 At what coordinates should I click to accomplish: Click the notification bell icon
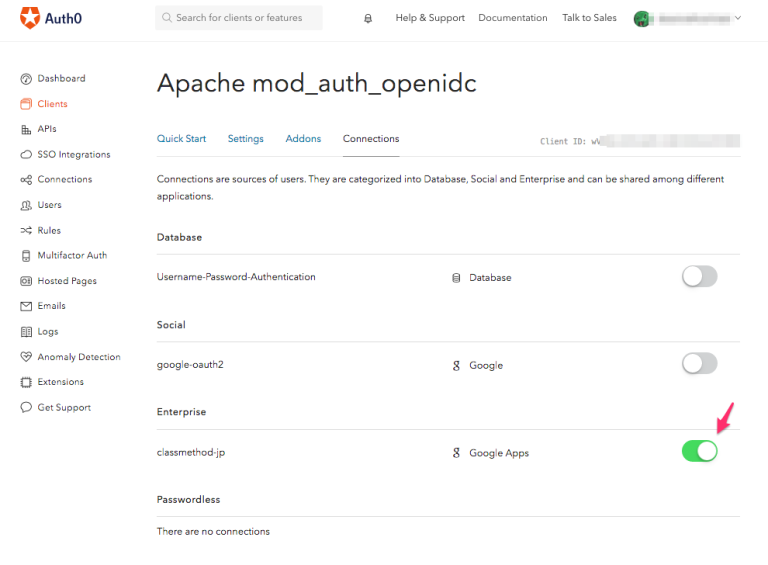pyautogui.click(x=368, y=18)
